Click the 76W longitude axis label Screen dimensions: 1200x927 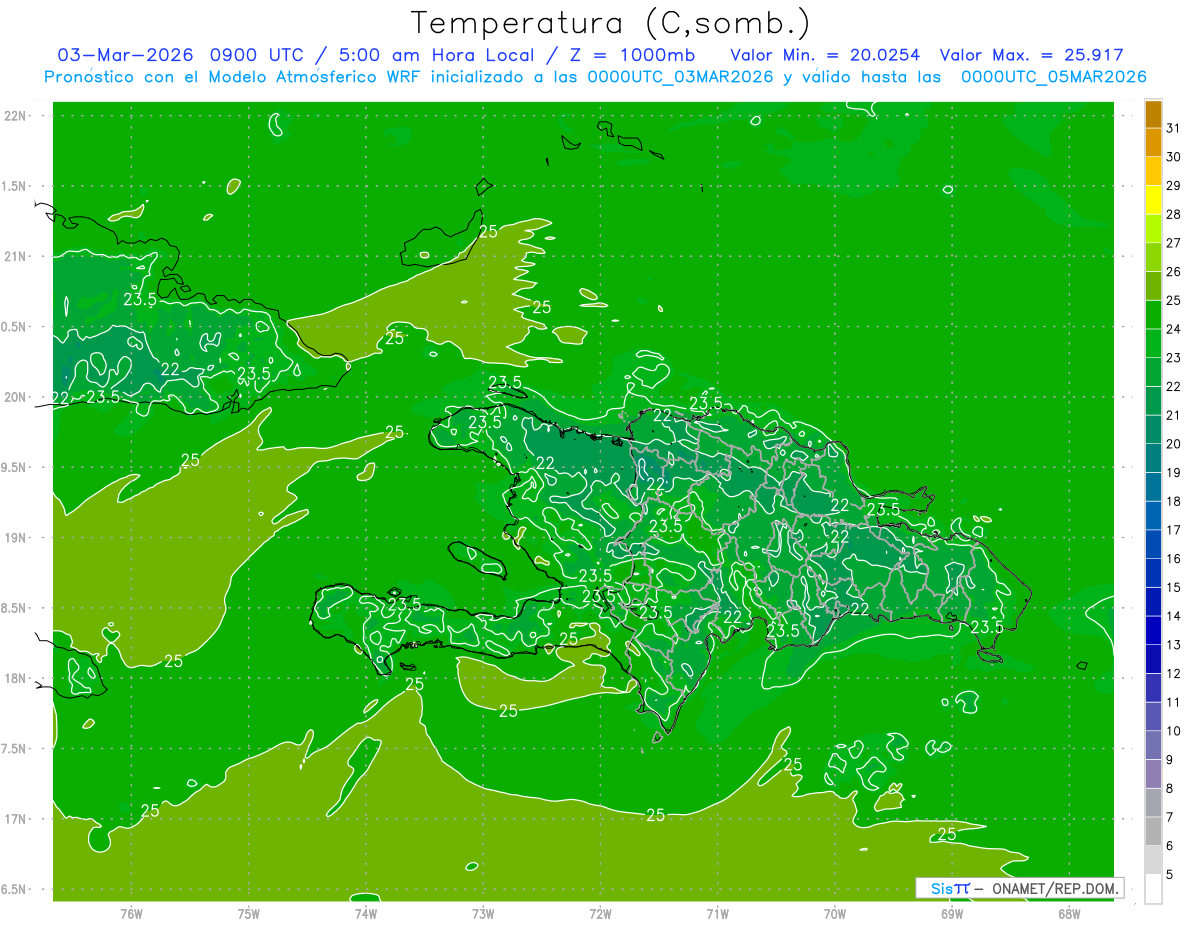point(131,913)
